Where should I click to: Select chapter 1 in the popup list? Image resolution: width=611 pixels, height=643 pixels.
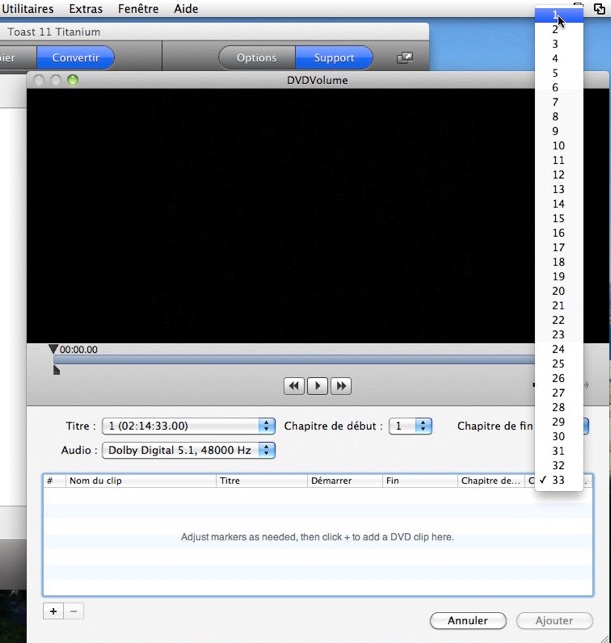(x=559, y=15)
